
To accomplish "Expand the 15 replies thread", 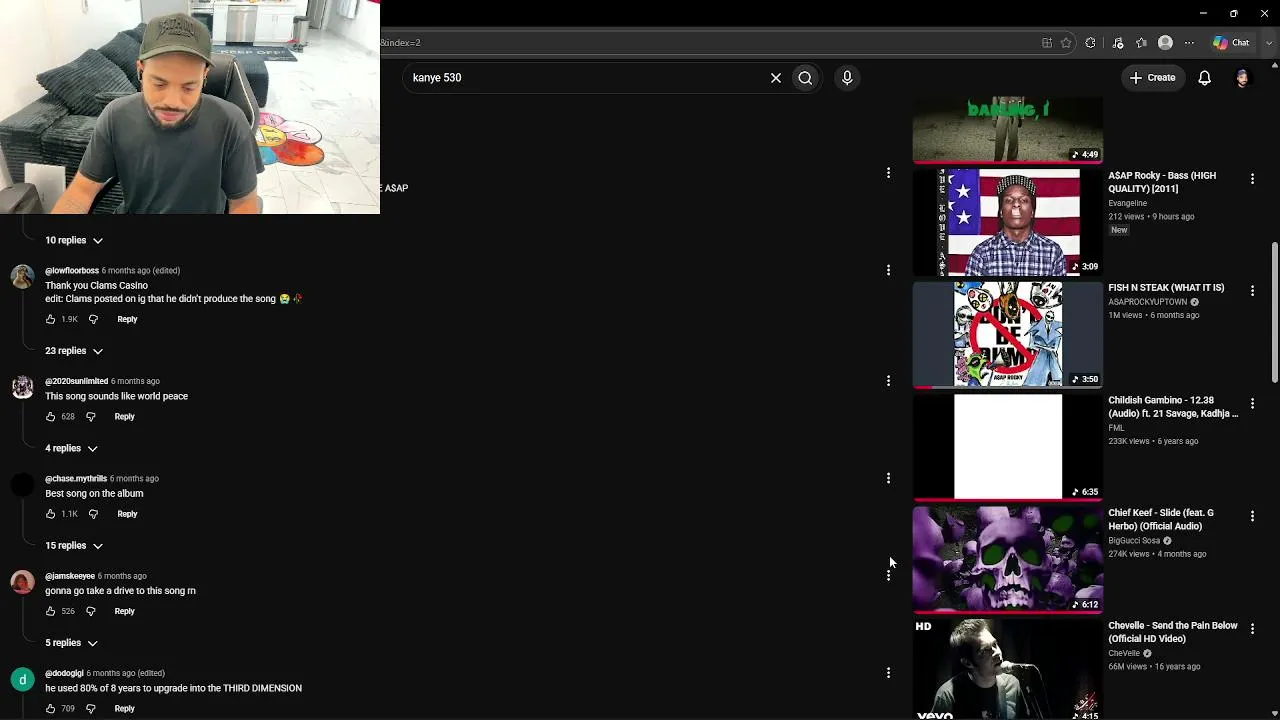I will [74, 546].
